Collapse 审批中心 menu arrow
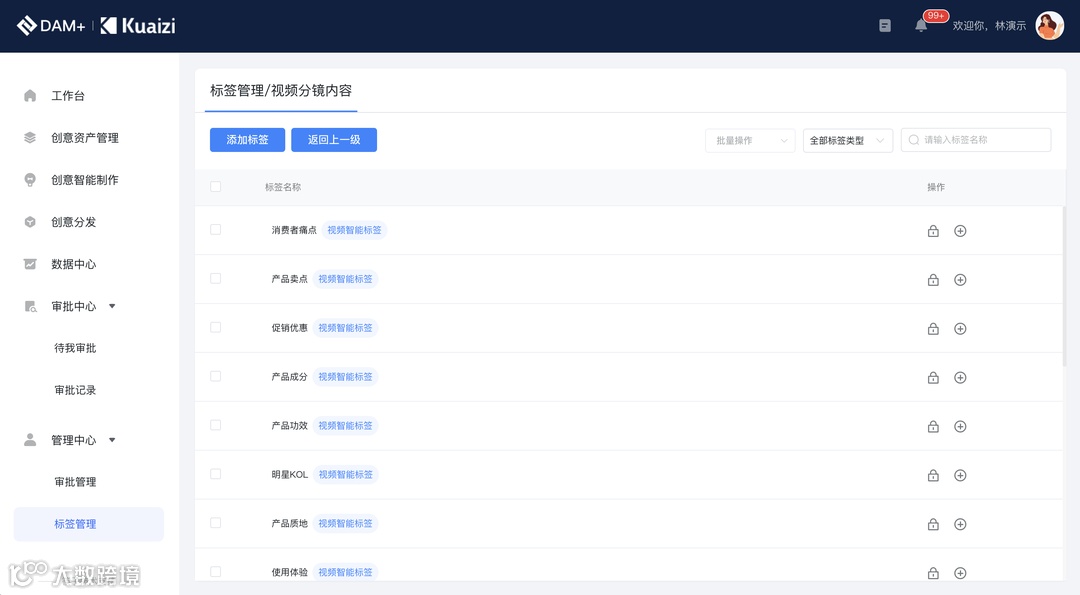Viewport: 1080px width, 595px height. point(112,306)
